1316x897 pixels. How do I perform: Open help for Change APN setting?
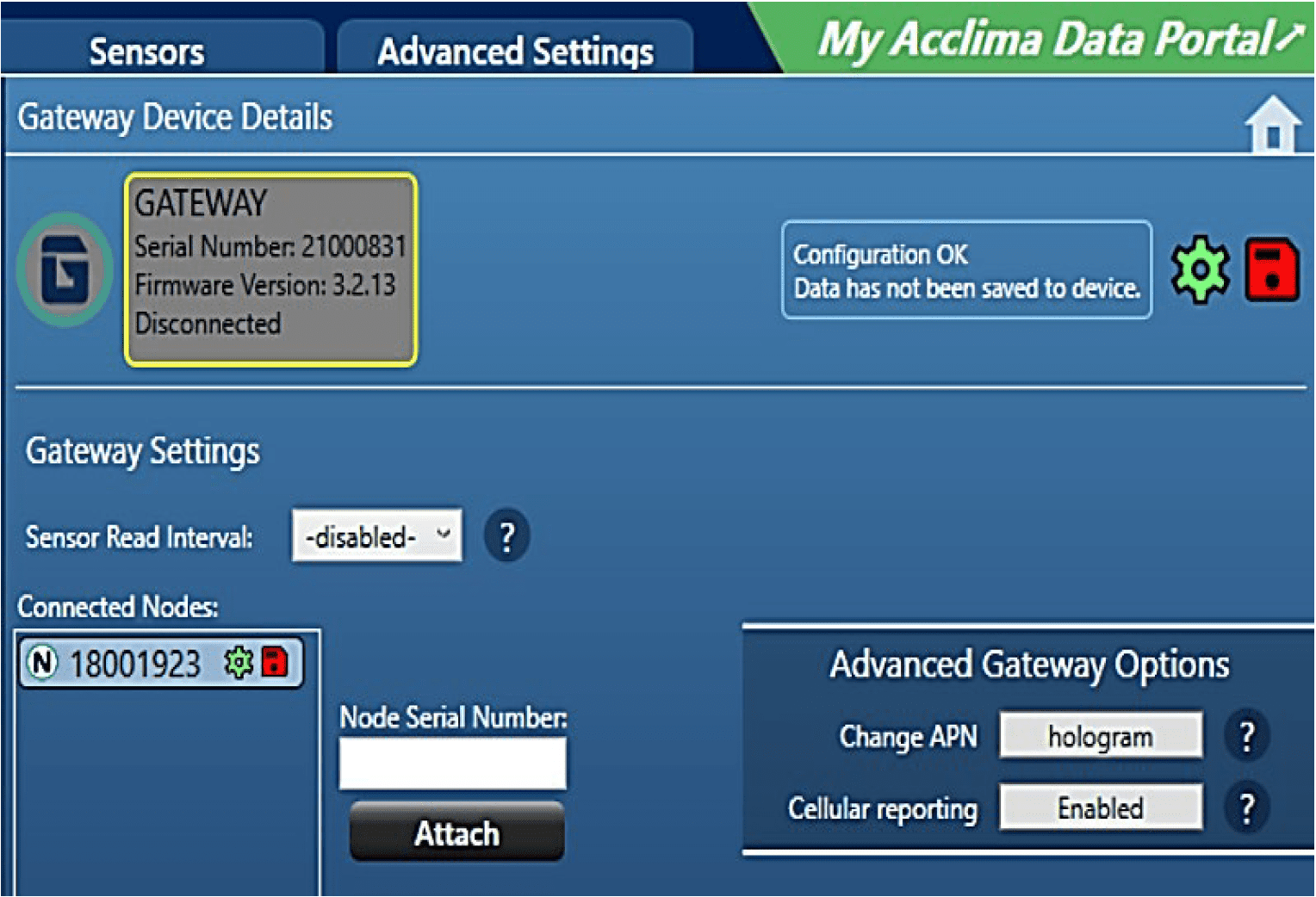click(x=1246, y=735)
